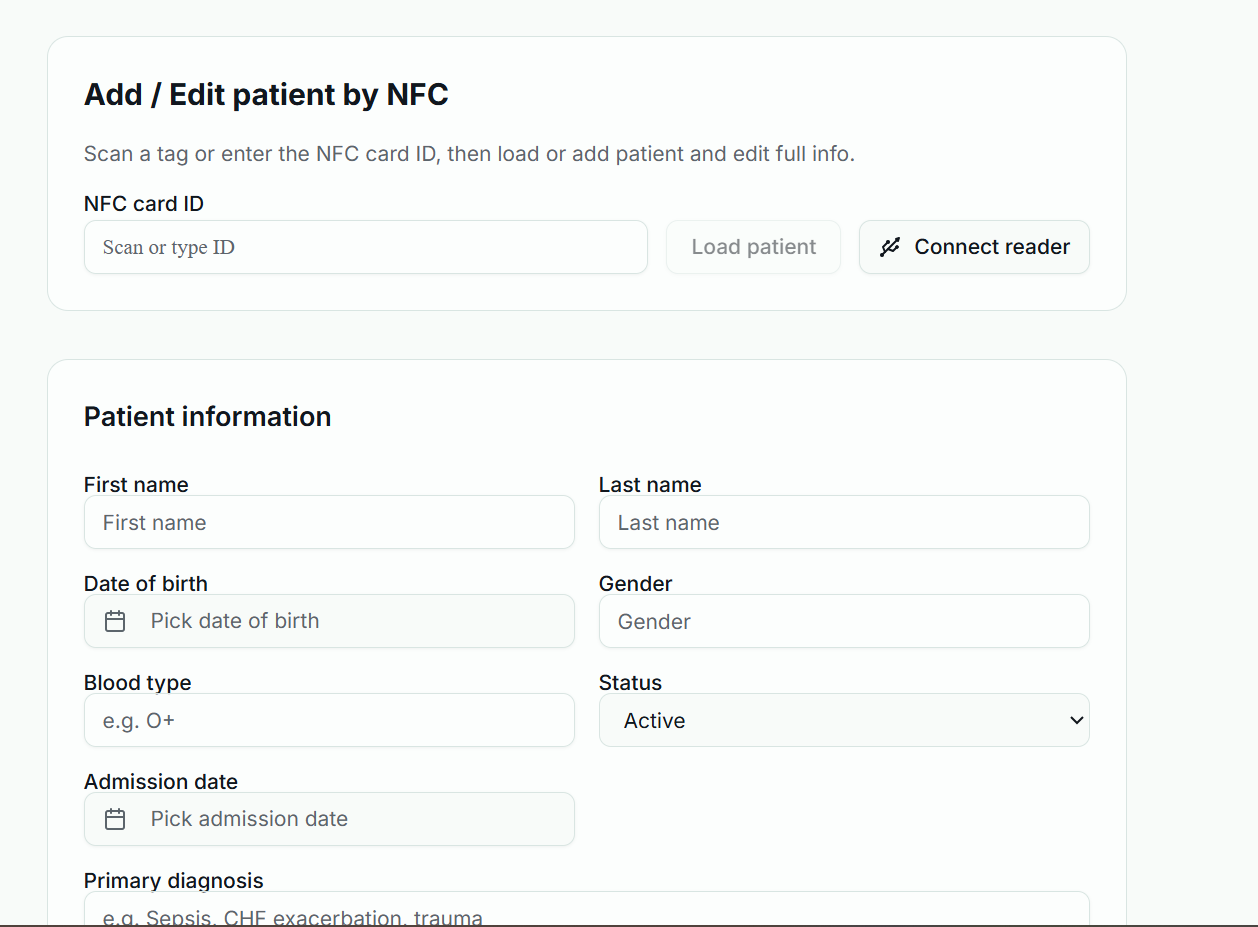Select the Gender text field

click(843, 621)
